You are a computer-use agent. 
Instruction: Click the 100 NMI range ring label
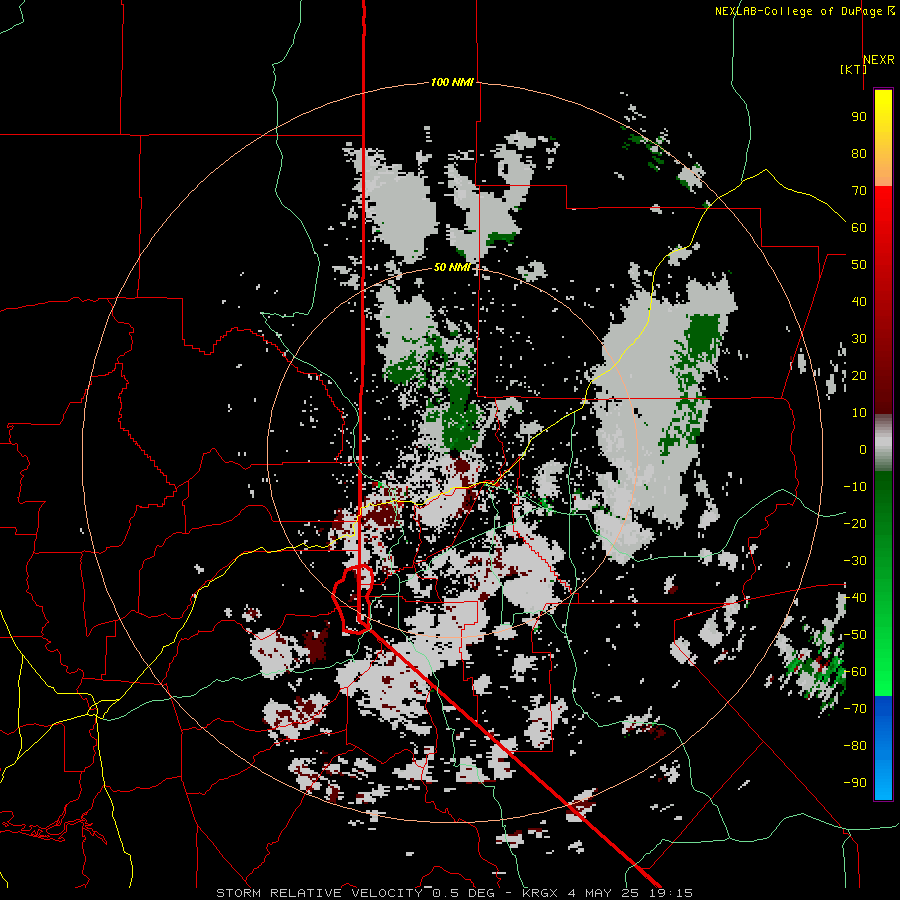(452, 83)
